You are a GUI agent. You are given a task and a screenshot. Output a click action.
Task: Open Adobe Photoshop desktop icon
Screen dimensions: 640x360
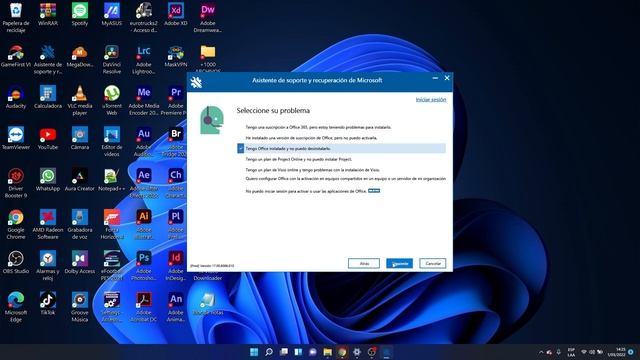coord(144,265)
